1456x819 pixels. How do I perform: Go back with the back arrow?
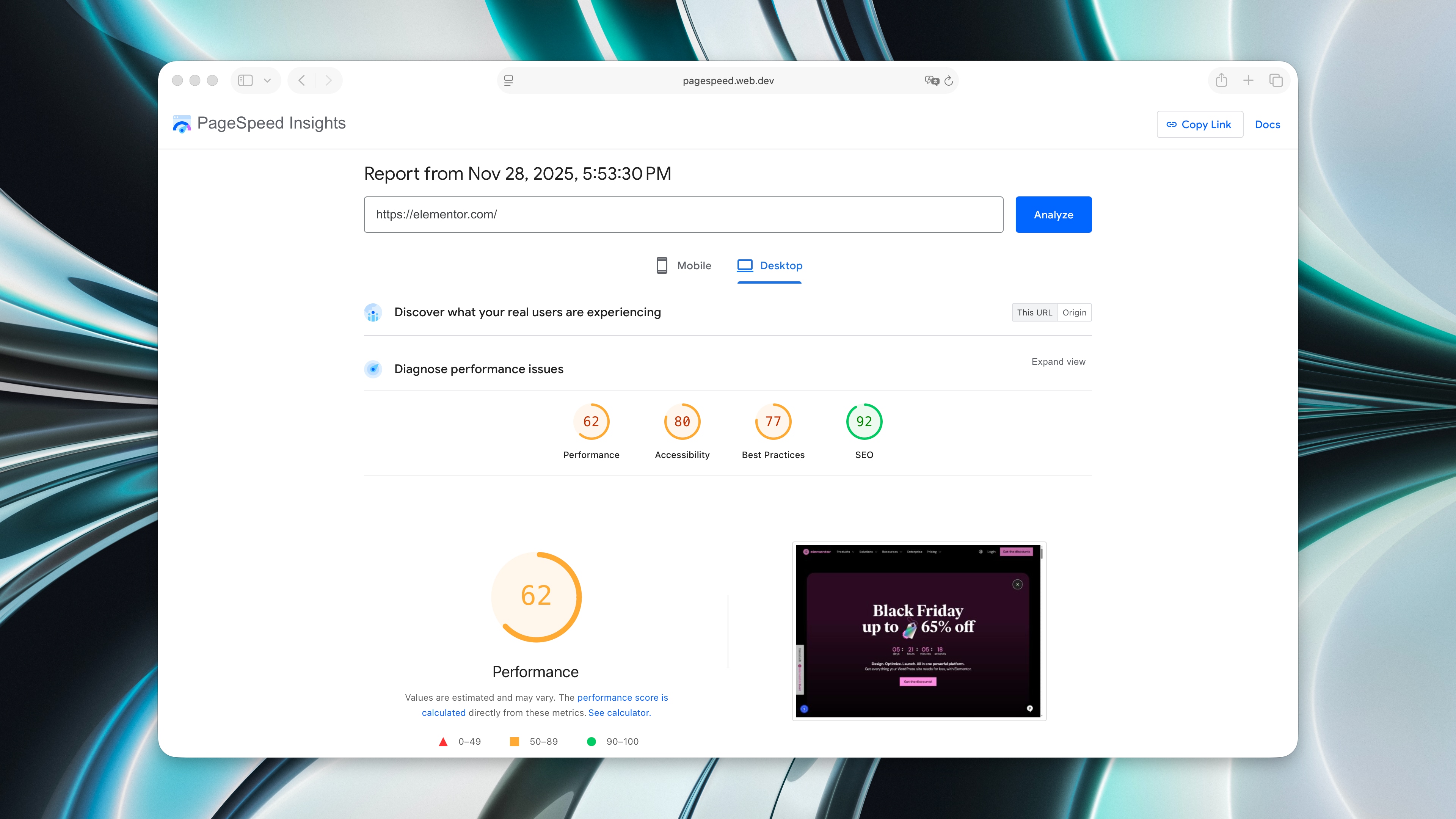tap(302, 80)
